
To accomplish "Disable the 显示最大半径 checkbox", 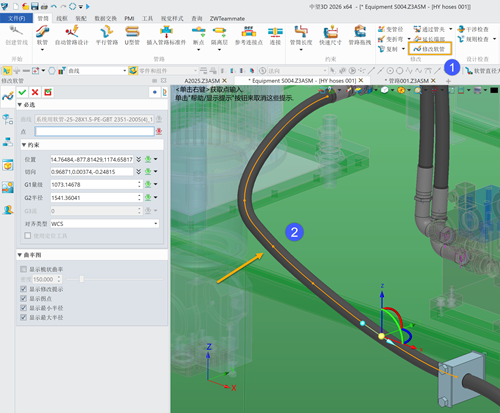I will [x=24, y=317].
